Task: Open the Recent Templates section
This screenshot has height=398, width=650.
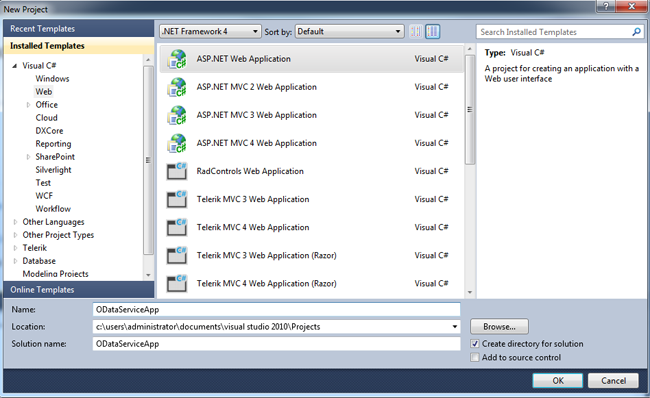Action: (79, 29)
